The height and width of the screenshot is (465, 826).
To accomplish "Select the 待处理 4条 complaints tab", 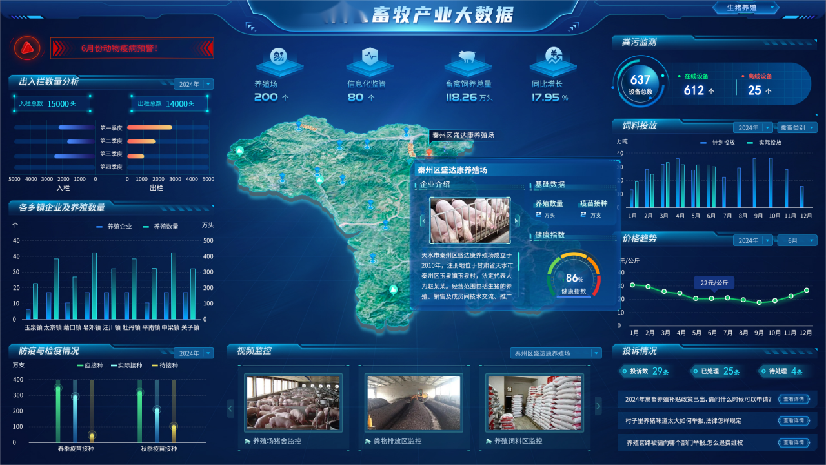I will (780, 371).
